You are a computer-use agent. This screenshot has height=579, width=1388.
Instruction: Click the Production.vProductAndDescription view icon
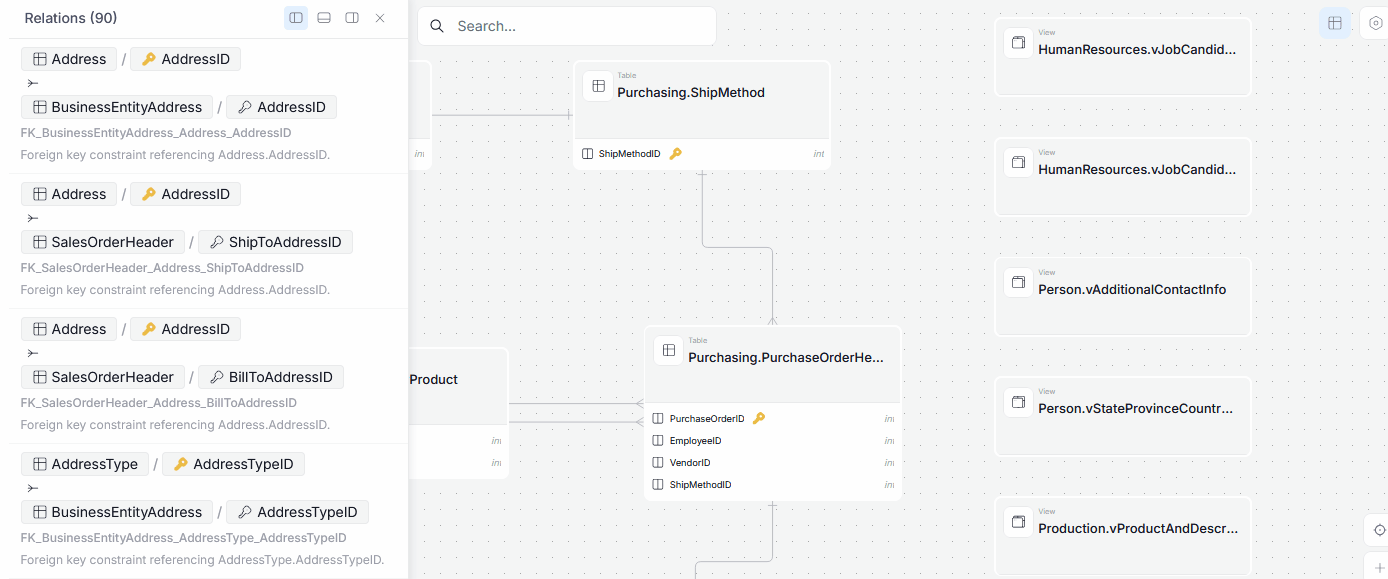click(x=1019, y=522)
